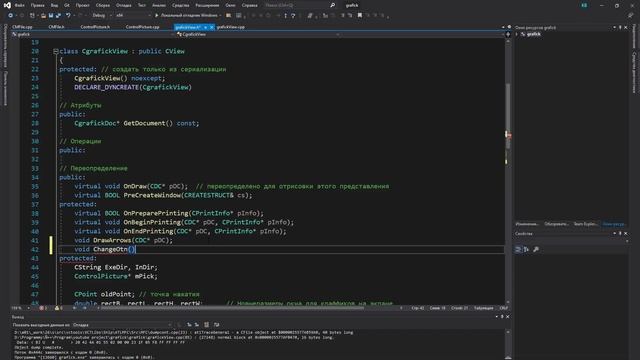Open the Проект menu
This screenshot has width=640, height=360.
82,5
